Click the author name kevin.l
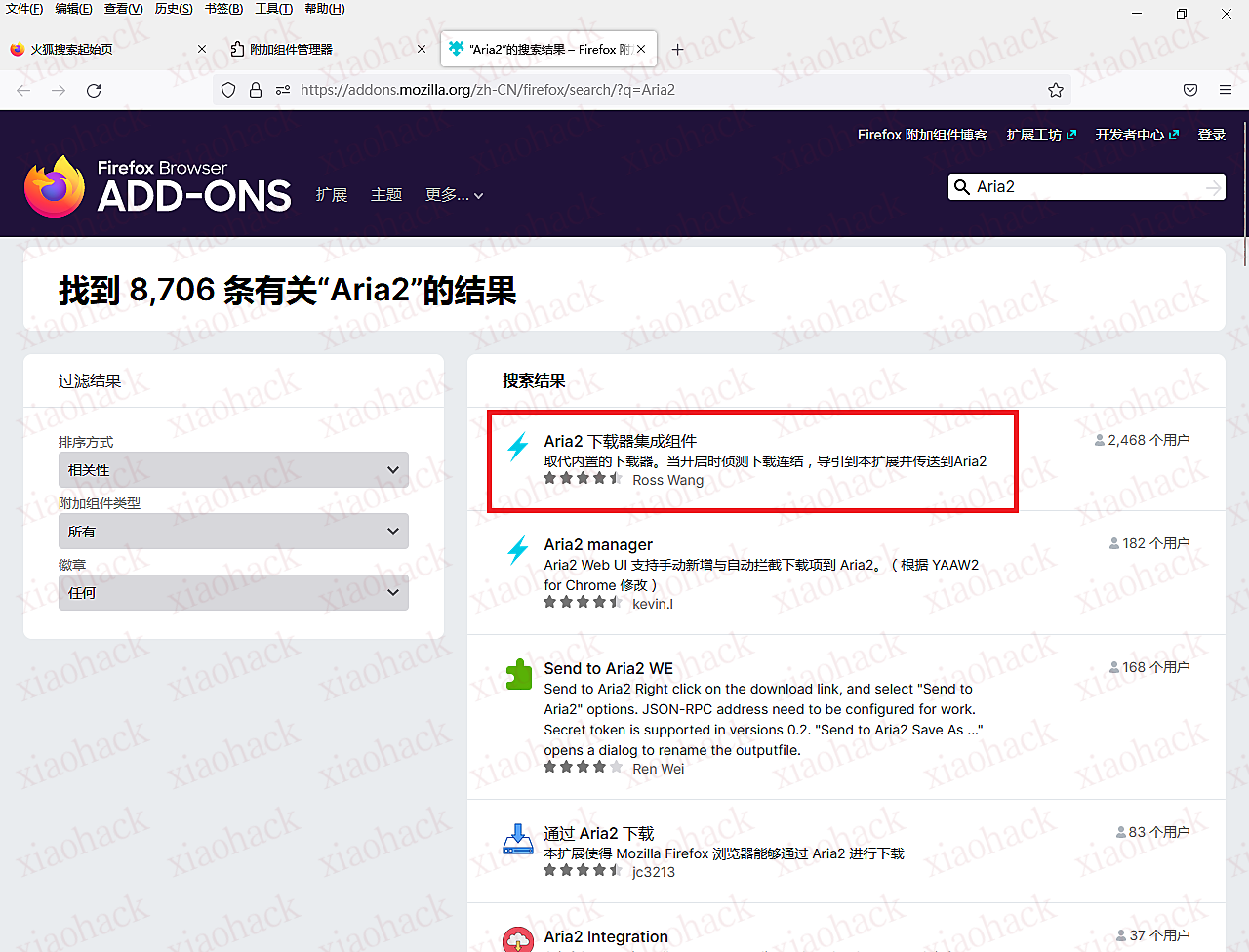This screenshot has height=952, width=1249. [x=653, y=604]
